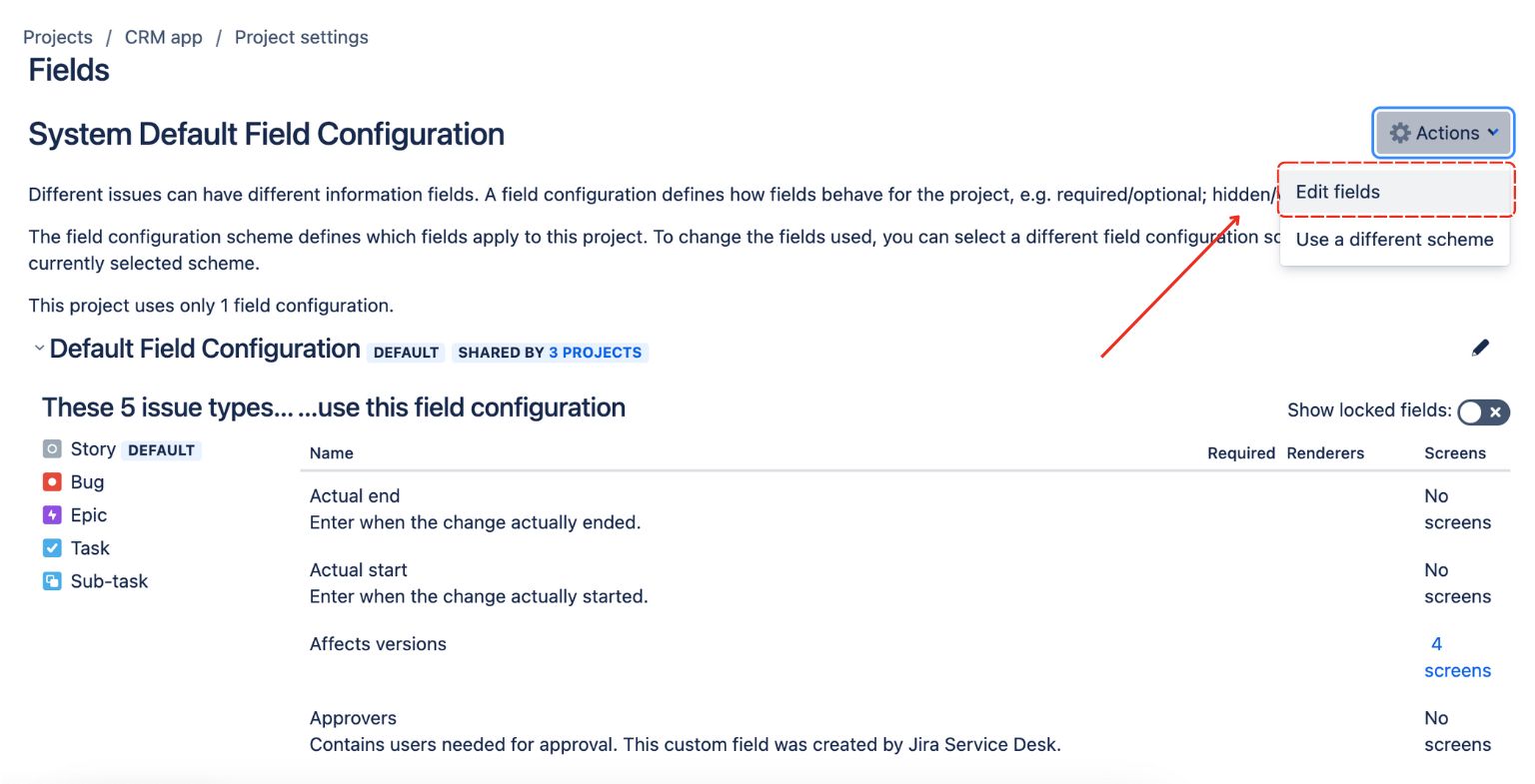Go to Project settings via breadcrumb
The width and height of the screenshot is (1535, 784).
(300, 36)
